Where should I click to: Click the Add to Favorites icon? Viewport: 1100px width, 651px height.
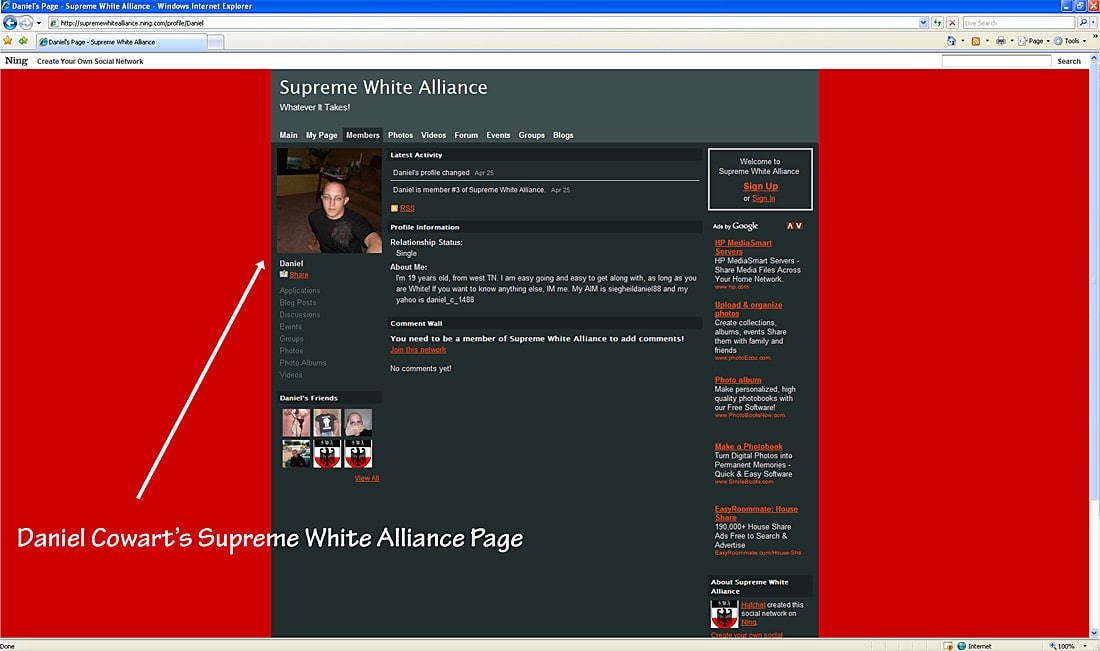[23, 41]
